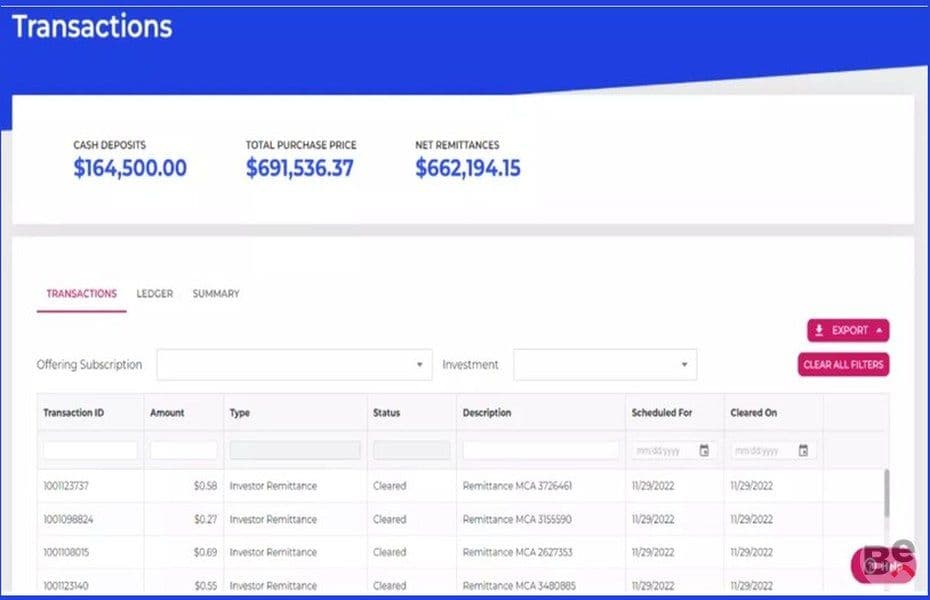Click Scheduled For date in row 1001108015
Viewport: 930px width, 600px height.
(653, 552)
